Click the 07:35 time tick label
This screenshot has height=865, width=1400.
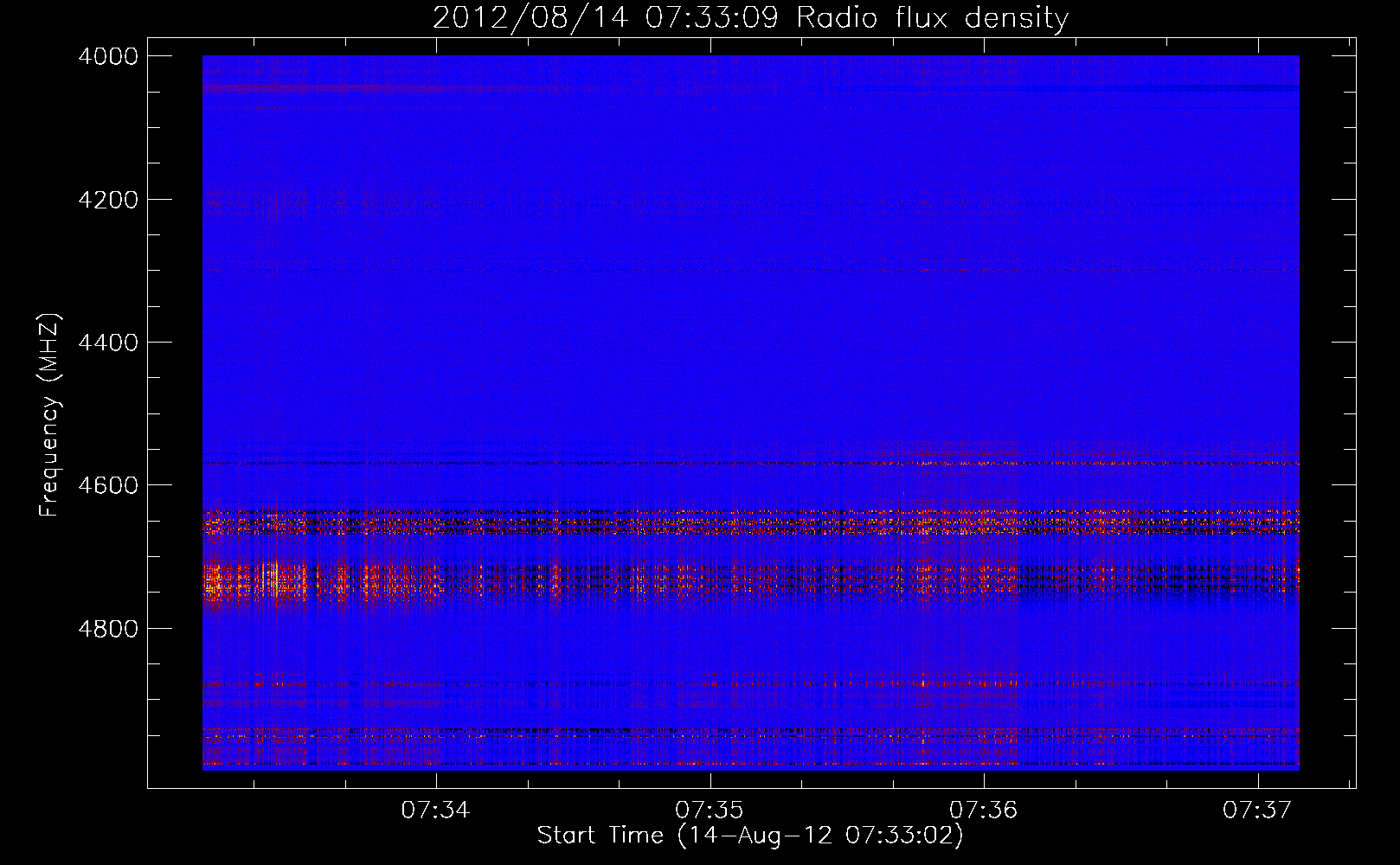pos(710,810)
